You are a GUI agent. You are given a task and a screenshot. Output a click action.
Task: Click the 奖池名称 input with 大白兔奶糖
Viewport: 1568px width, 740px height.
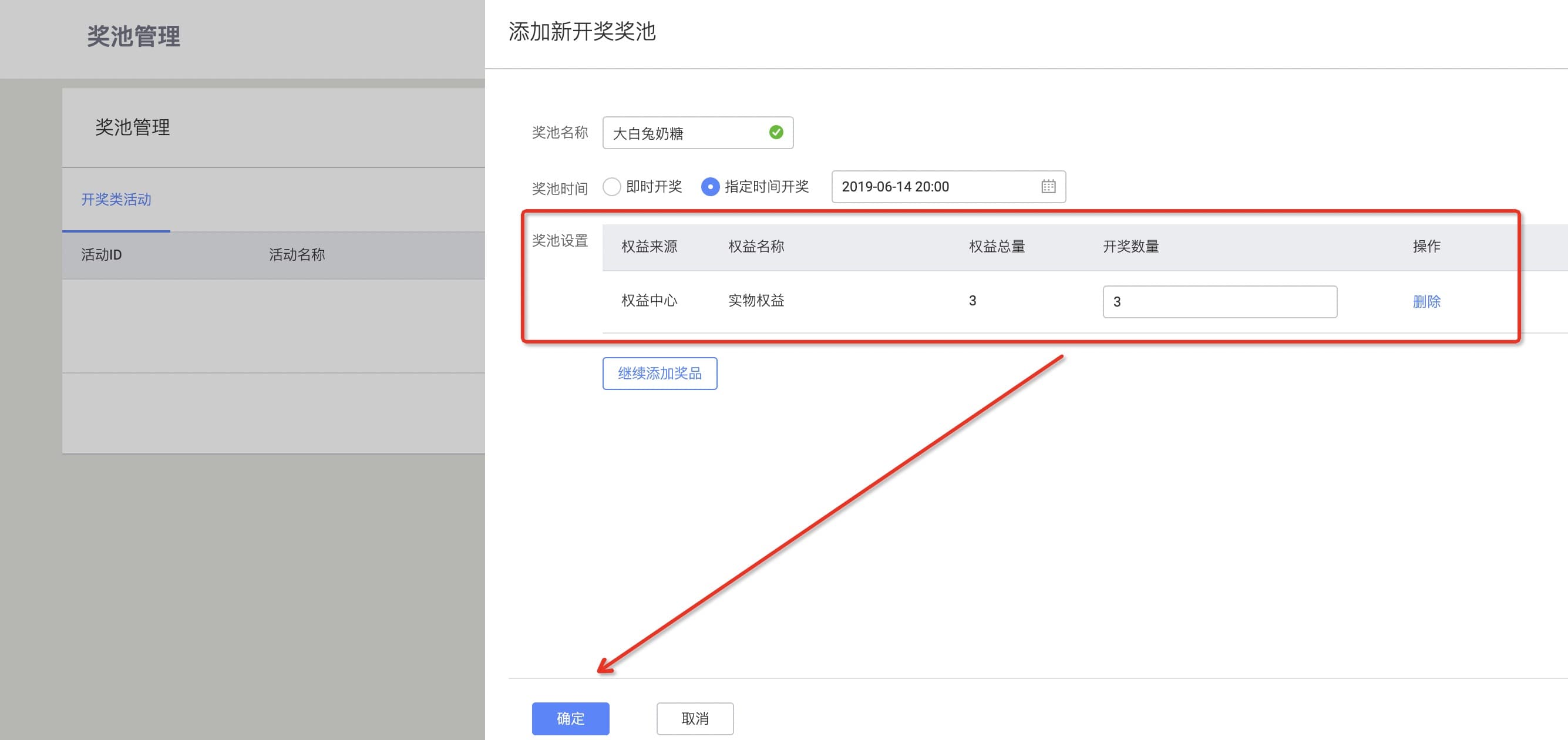pyautogui.click(x=698, y=133)
